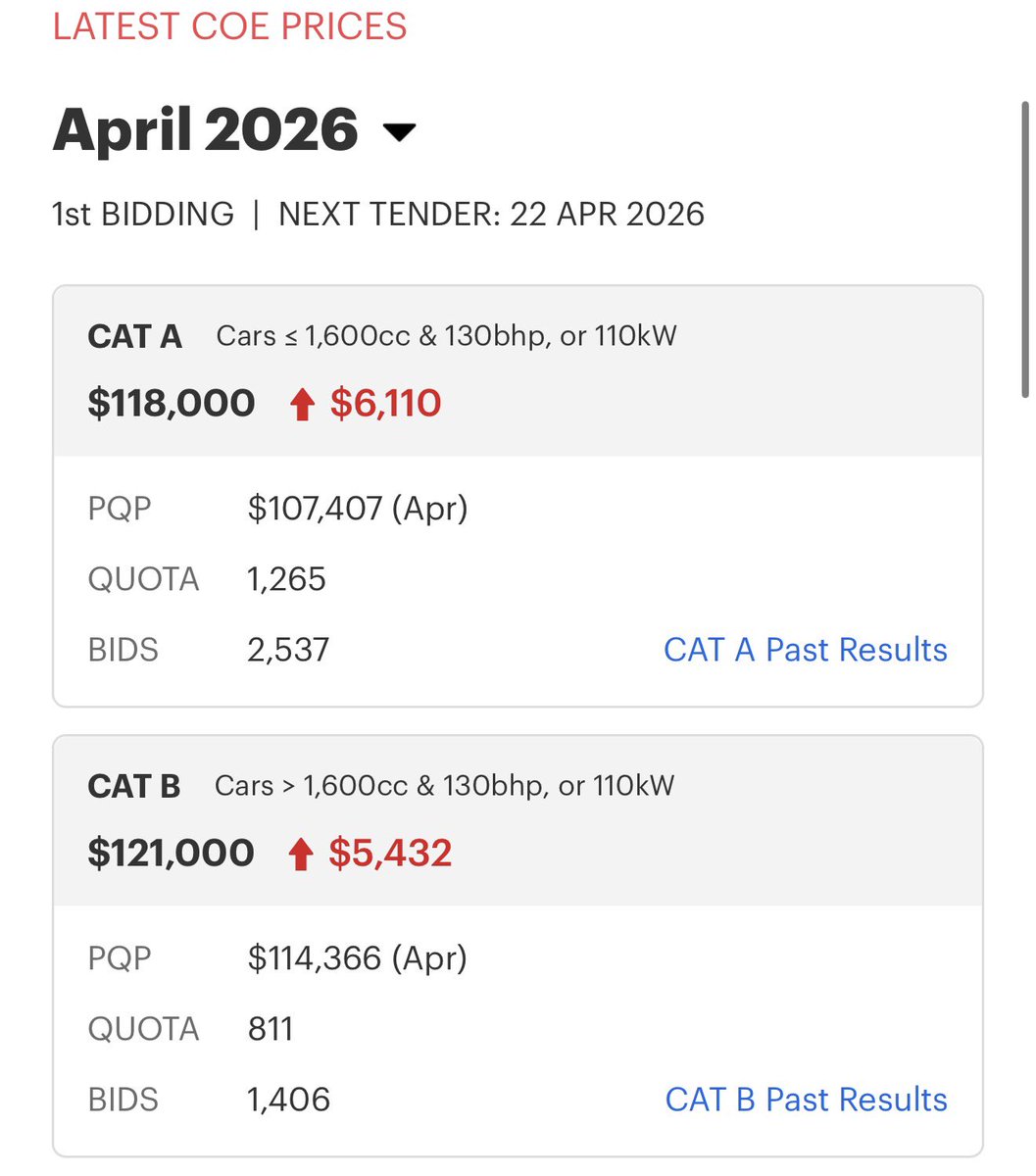Image resolution: width=1036 pixels, height=1176 pixels.
Task: Click the CAT A bids value 2,537
Action: (288, 650)
